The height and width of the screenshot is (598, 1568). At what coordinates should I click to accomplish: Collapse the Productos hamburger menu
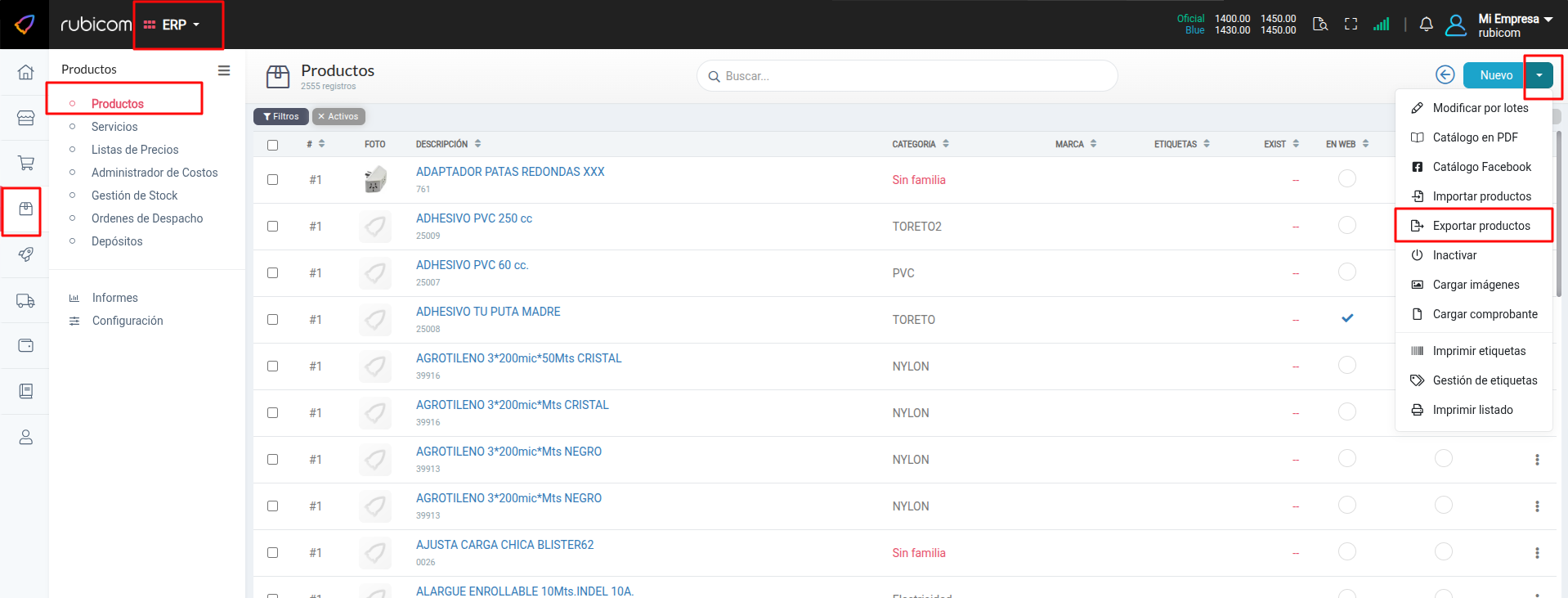(x=223, y=70)
